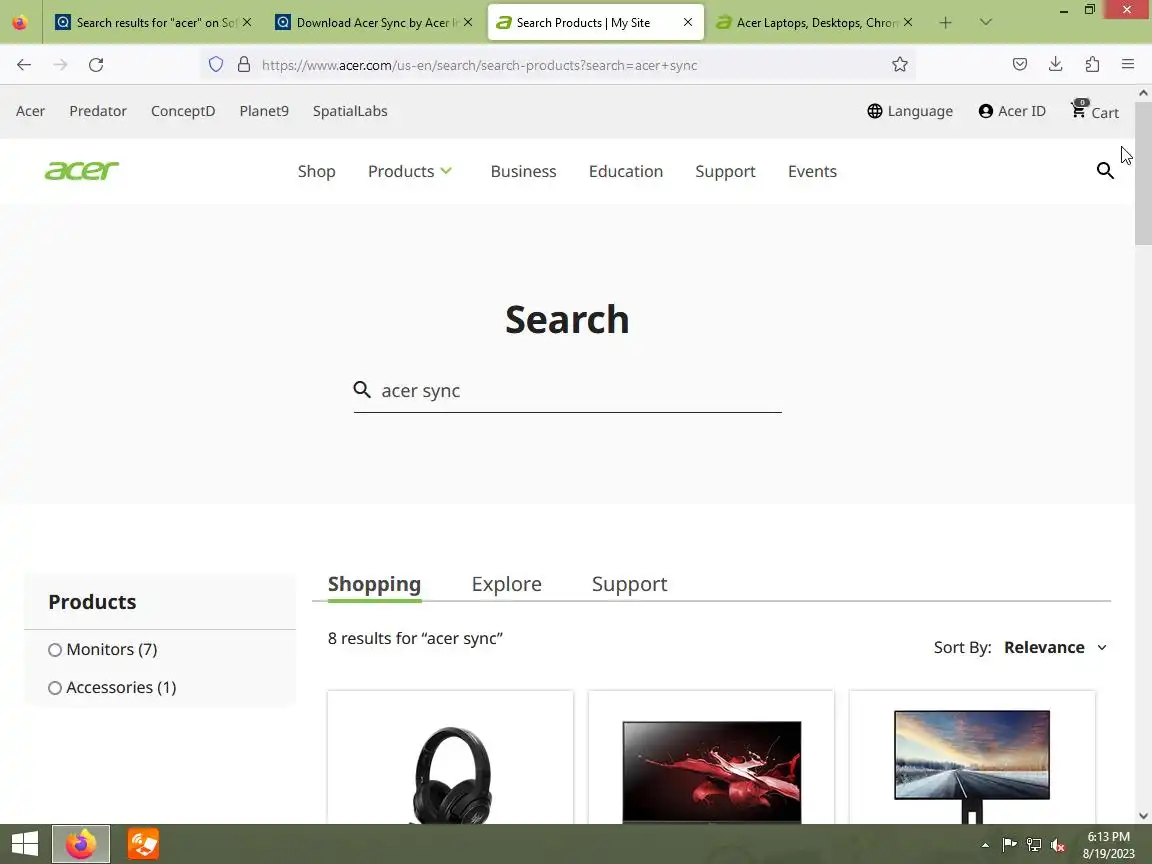Show hidden system tray icons
Viewport: 1152px width, 864px height.
click(985, 846)
